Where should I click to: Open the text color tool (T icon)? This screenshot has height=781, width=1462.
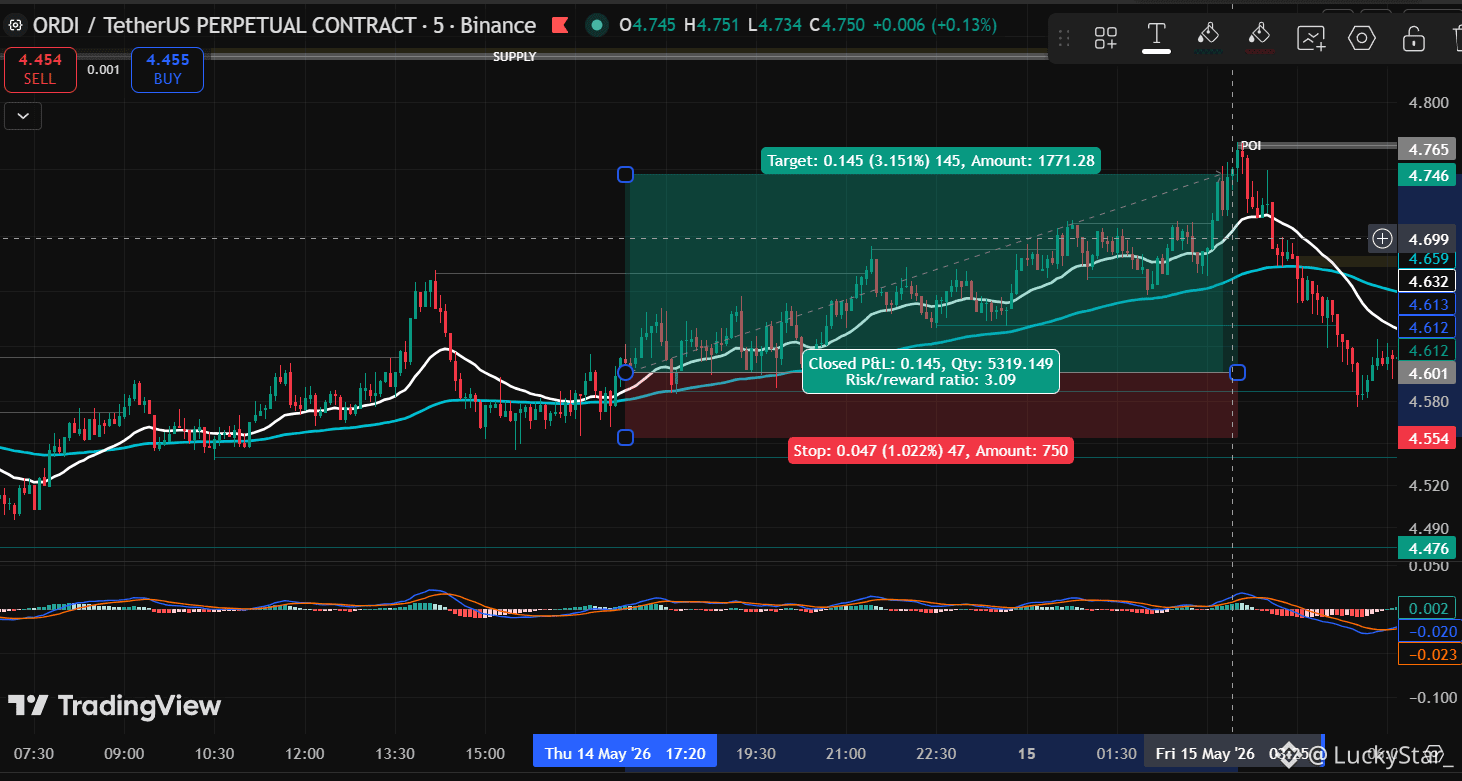coord(1156,38)
